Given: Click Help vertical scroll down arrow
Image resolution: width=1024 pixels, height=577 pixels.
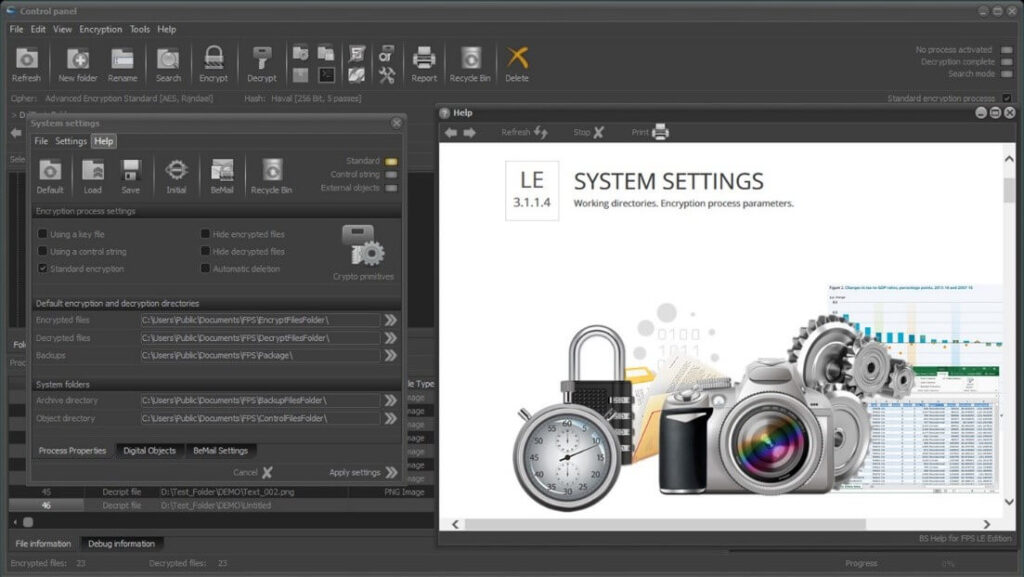Looking at the screenshot, I should pos(1009,502).
